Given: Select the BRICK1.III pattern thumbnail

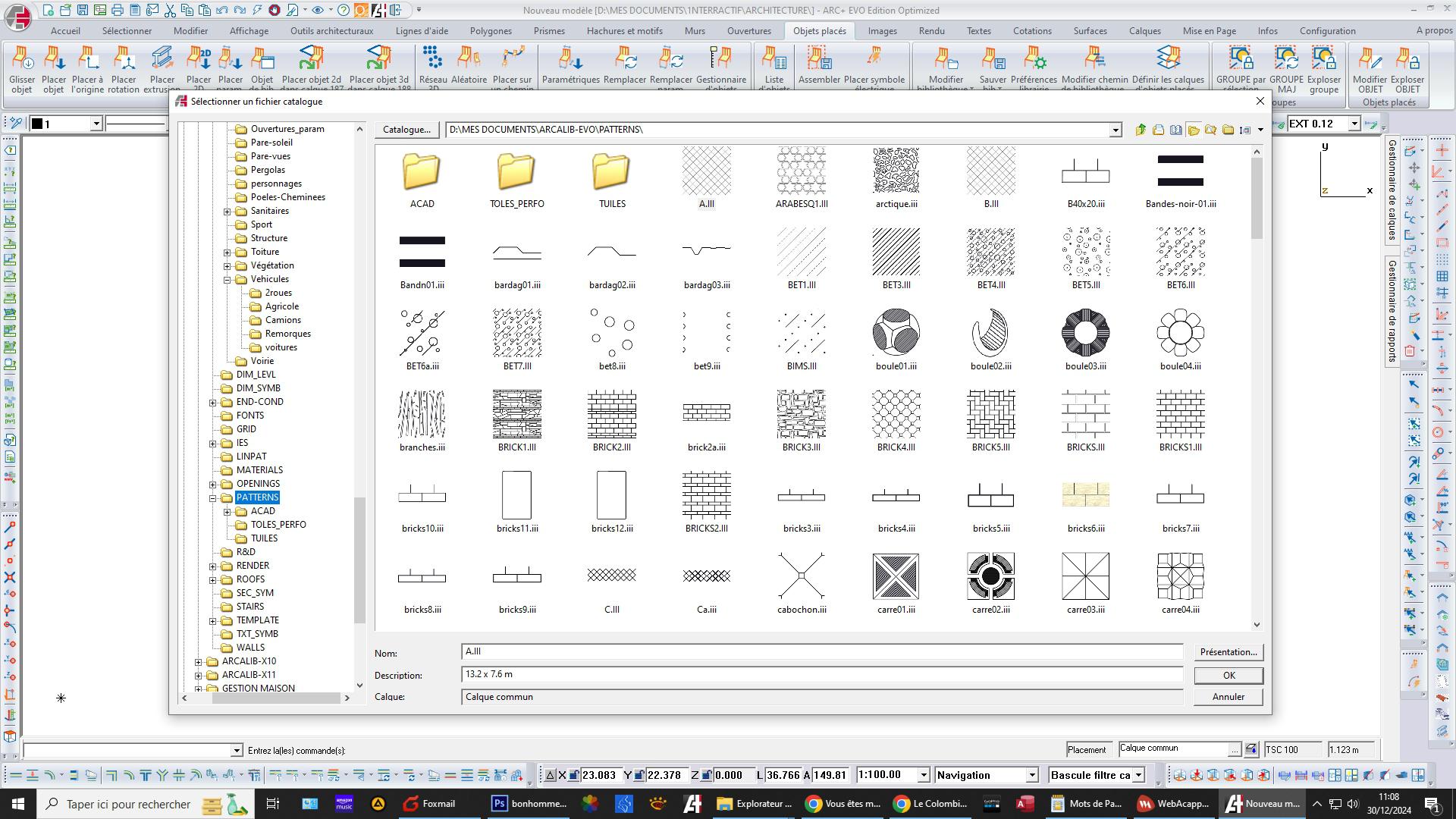Looking at the screenshot, I should click(516, 415).
